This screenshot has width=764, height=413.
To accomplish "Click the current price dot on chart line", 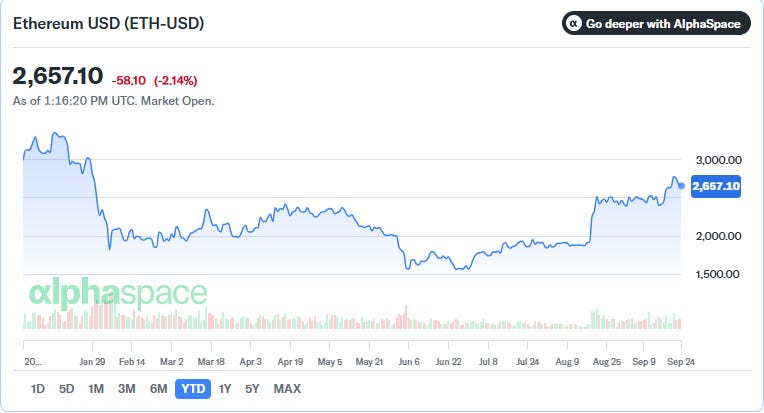I will [681, 186].
